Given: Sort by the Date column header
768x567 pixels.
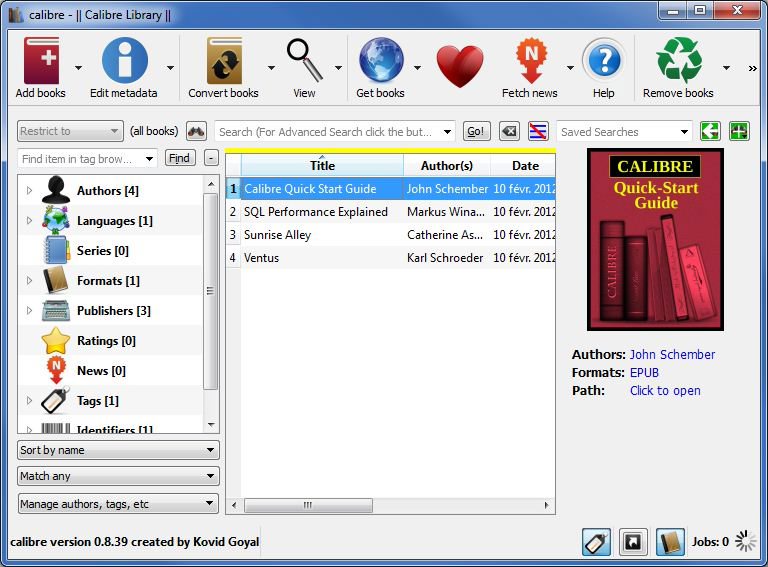Looking at the screenshot, I should 523,166.
